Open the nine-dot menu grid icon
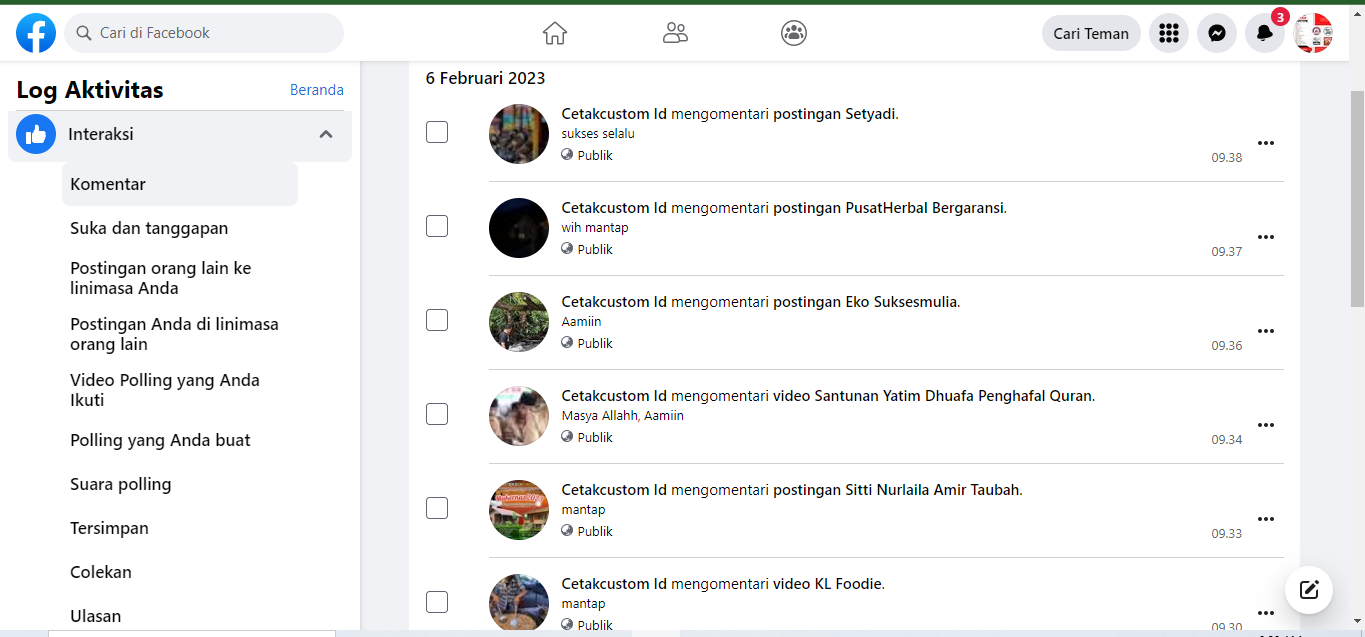1365x637 pixels. click(1169, 33)
